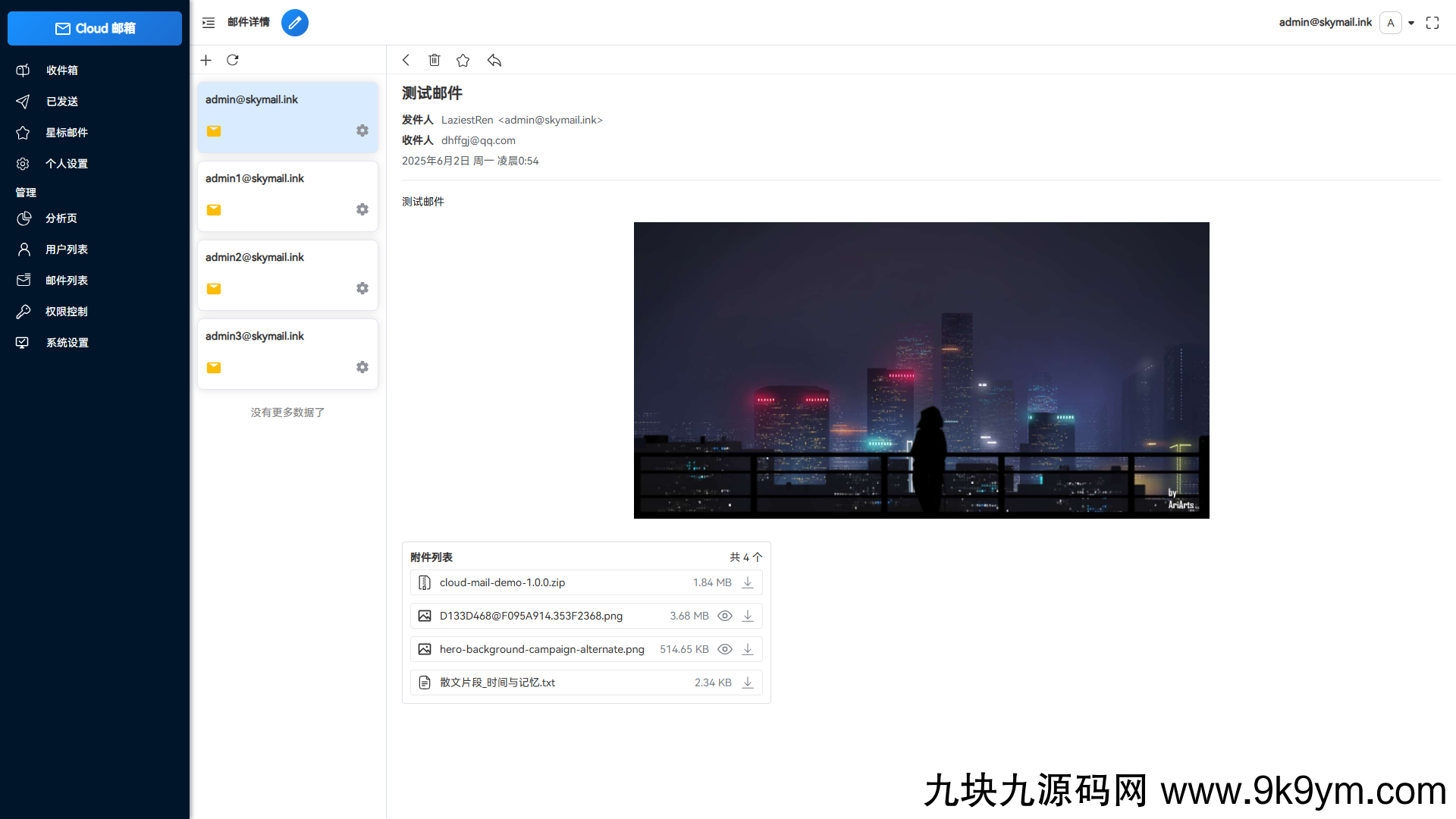
Task: Switch to the 已发送 sent folder
Action: 61,101
